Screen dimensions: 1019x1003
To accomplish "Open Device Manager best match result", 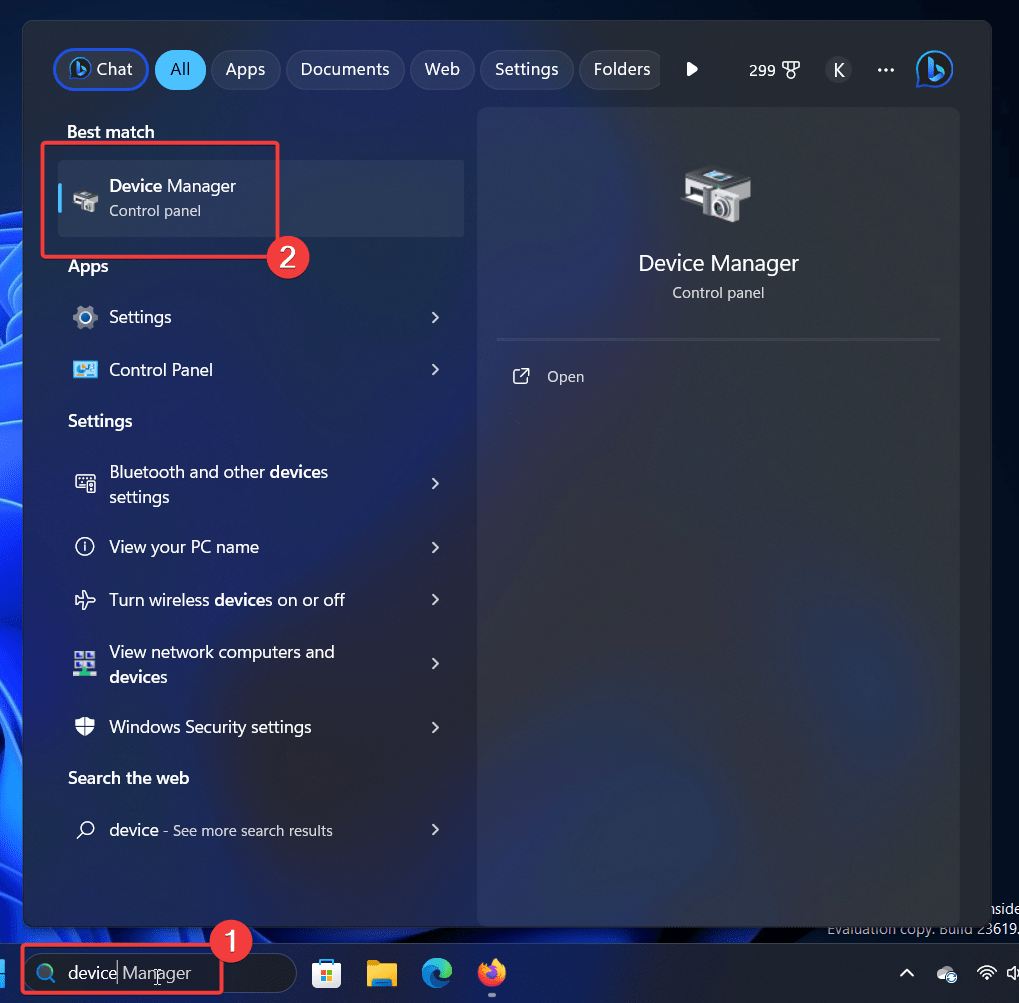I will (261, 198).
